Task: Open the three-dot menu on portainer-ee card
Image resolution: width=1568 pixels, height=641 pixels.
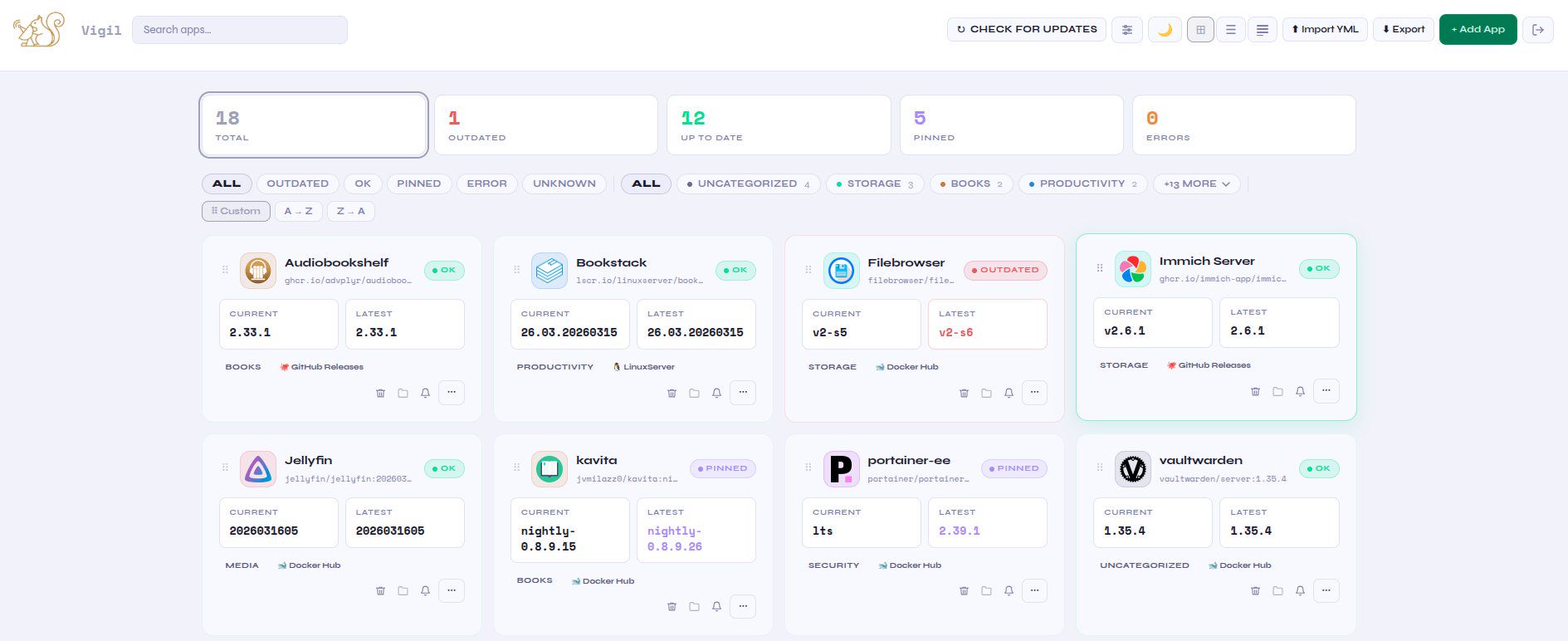Action: point(1034,591)
